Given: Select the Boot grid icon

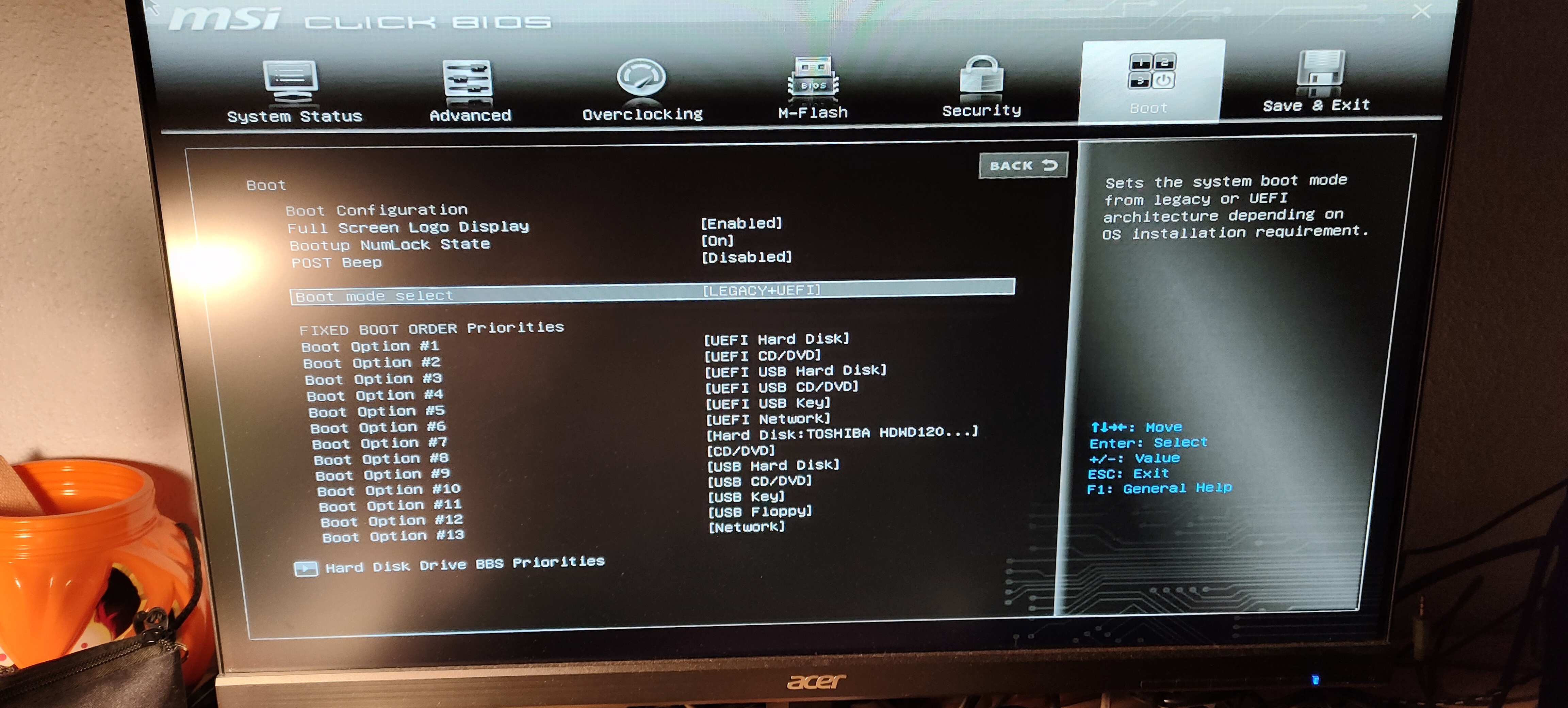Looking at the screenshot, I should point(1152,71).
